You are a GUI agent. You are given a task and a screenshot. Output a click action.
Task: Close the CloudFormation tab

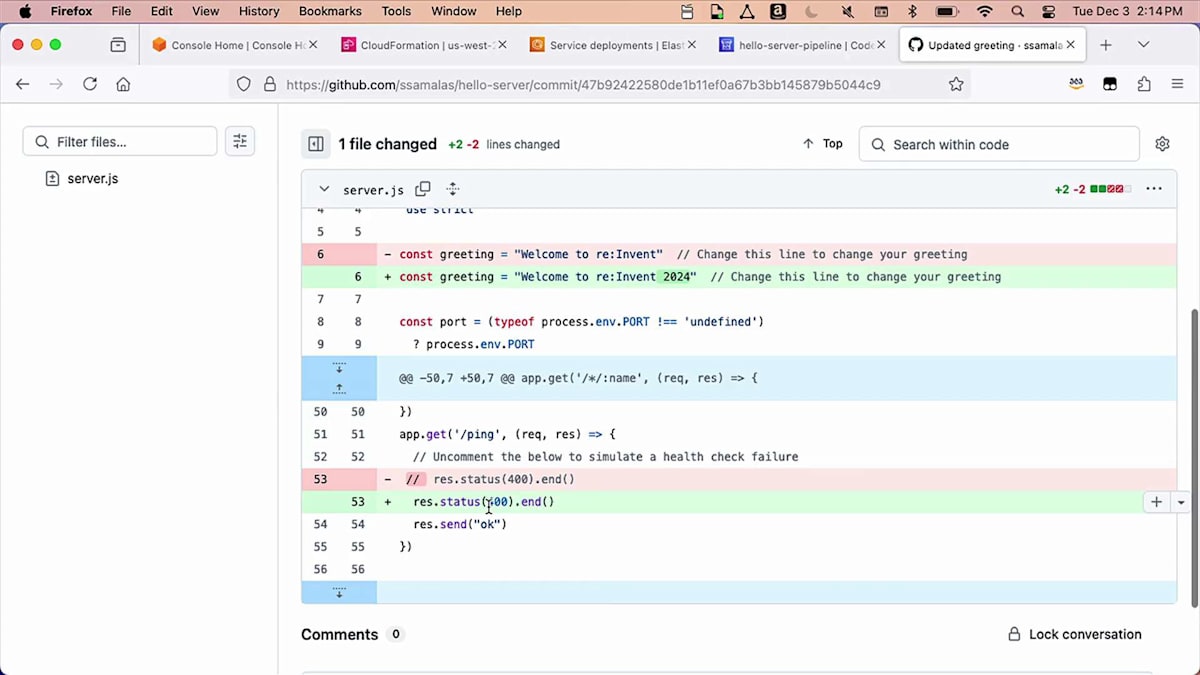[x=502, y=45]
